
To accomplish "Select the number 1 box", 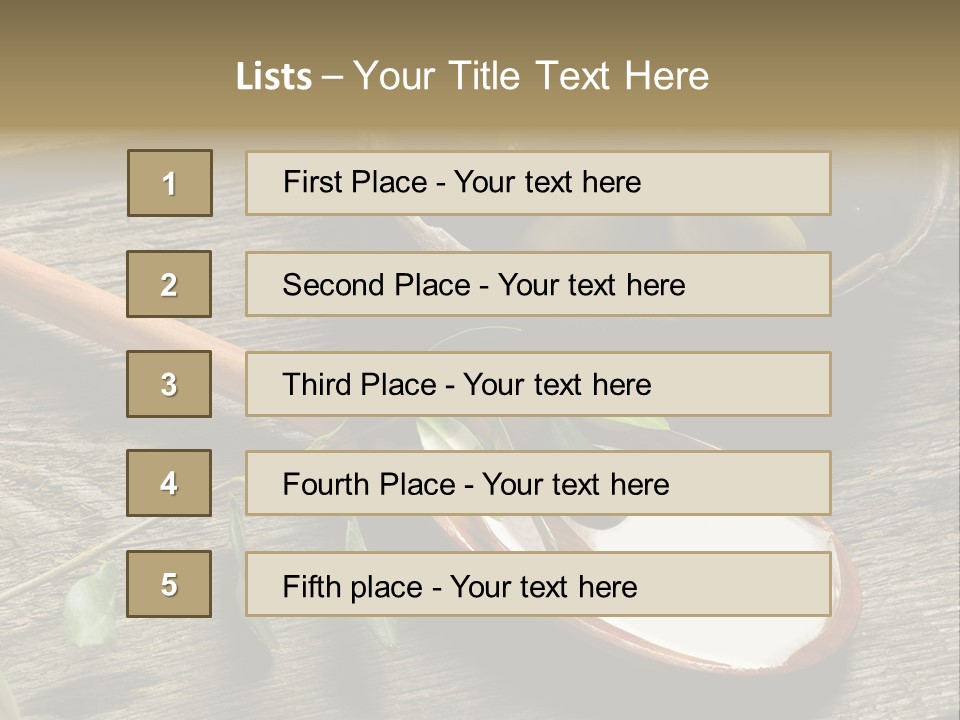I will point(169,183).
